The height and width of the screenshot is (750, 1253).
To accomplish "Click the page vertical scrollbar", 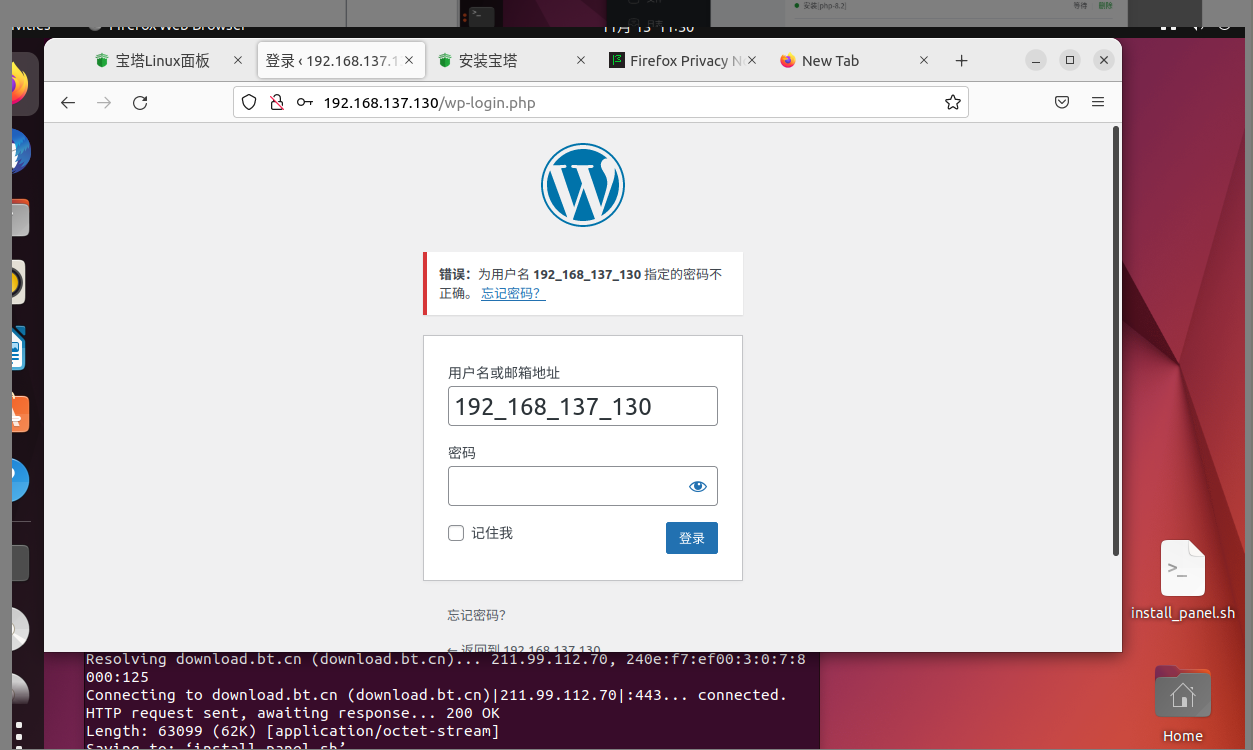I will coord(1116,340).
